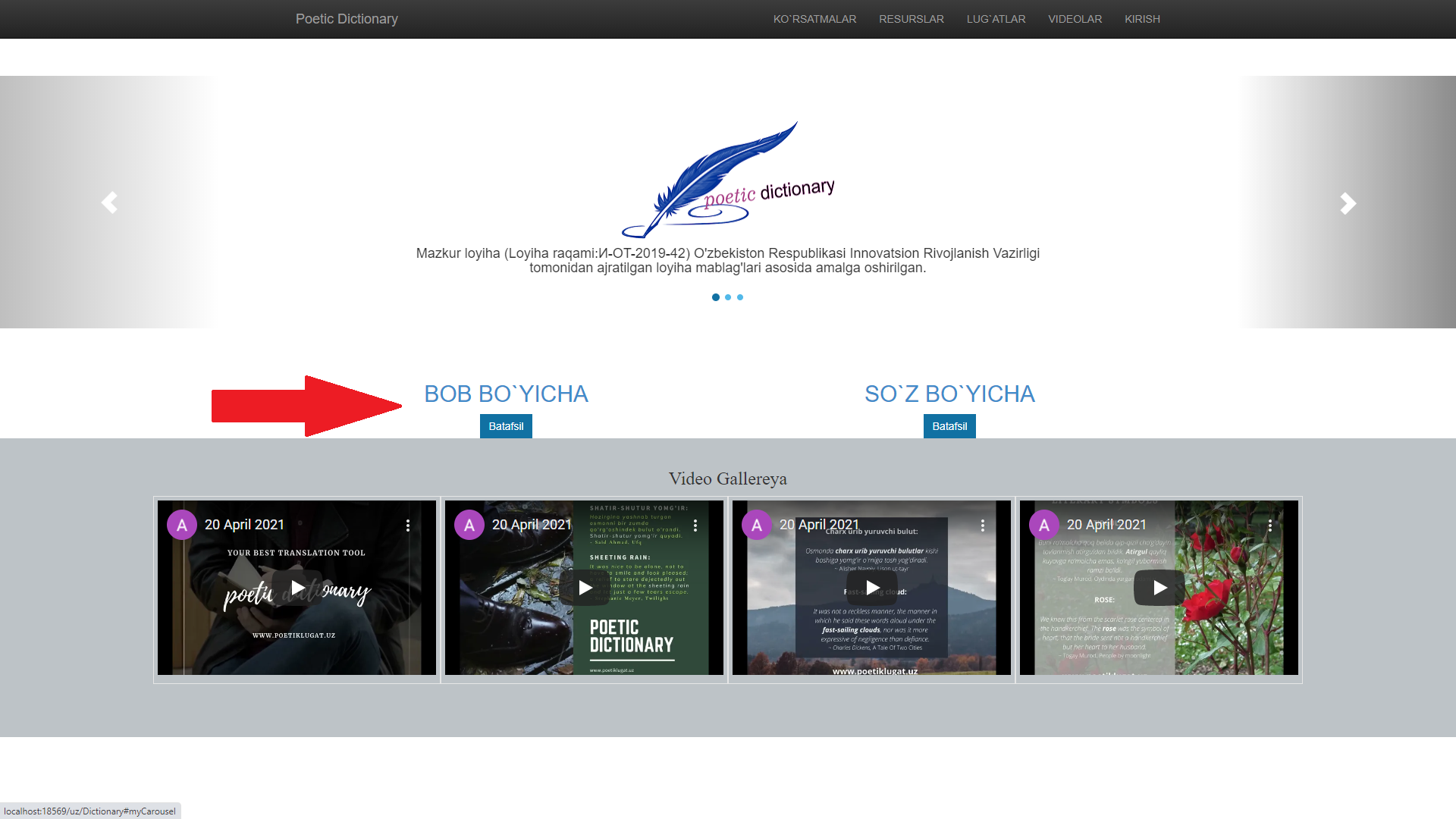This screenshot has width=1456, height=819.
Task: Select the second carousel indicator dot
Action: tap(728, 297)
